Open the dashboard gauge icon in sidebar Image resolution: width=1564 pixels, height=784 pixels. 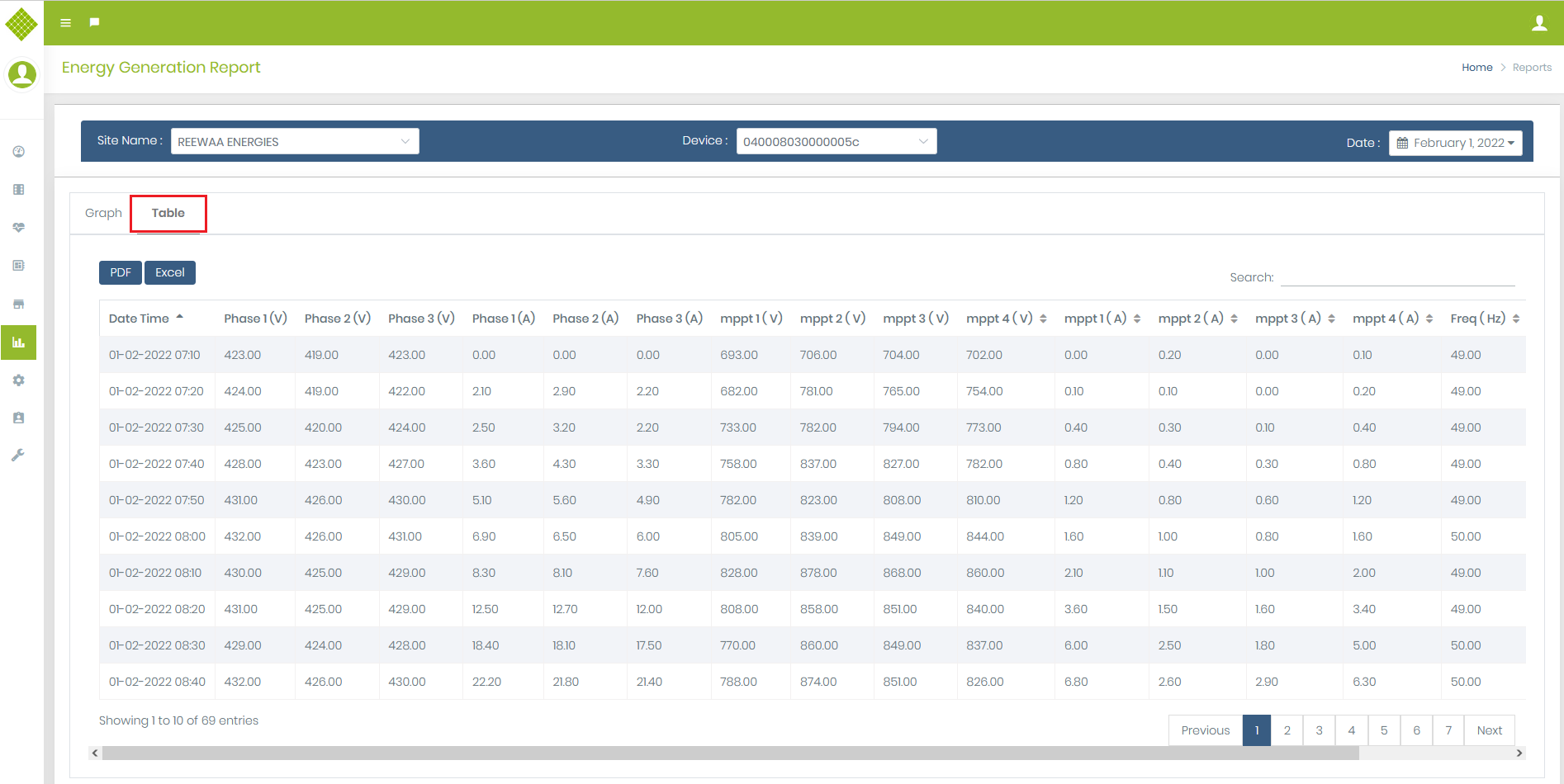click(x=18, y=152)
